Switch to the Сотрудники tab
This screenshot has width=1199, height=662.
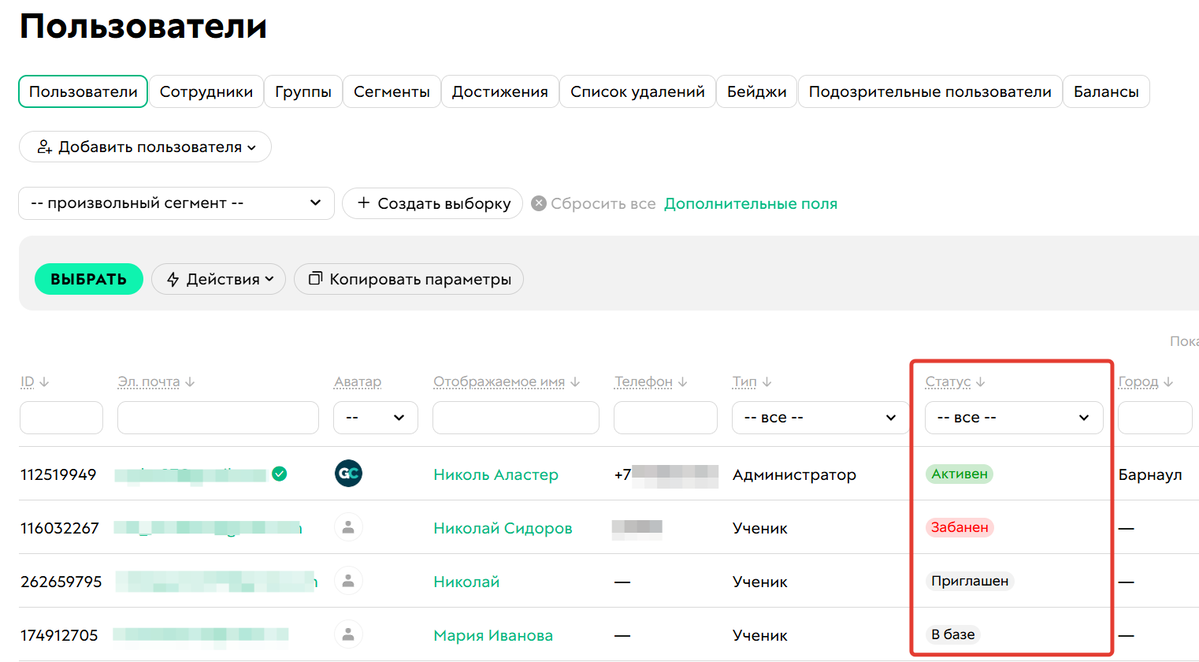tap(206, 90)
